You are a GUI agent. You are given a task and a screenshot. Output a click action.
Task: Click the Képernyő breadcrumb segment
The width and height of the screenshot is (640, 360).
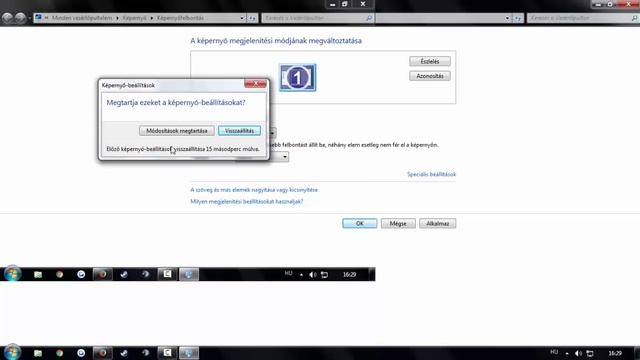pyautogui.click(x=134, y=18)
